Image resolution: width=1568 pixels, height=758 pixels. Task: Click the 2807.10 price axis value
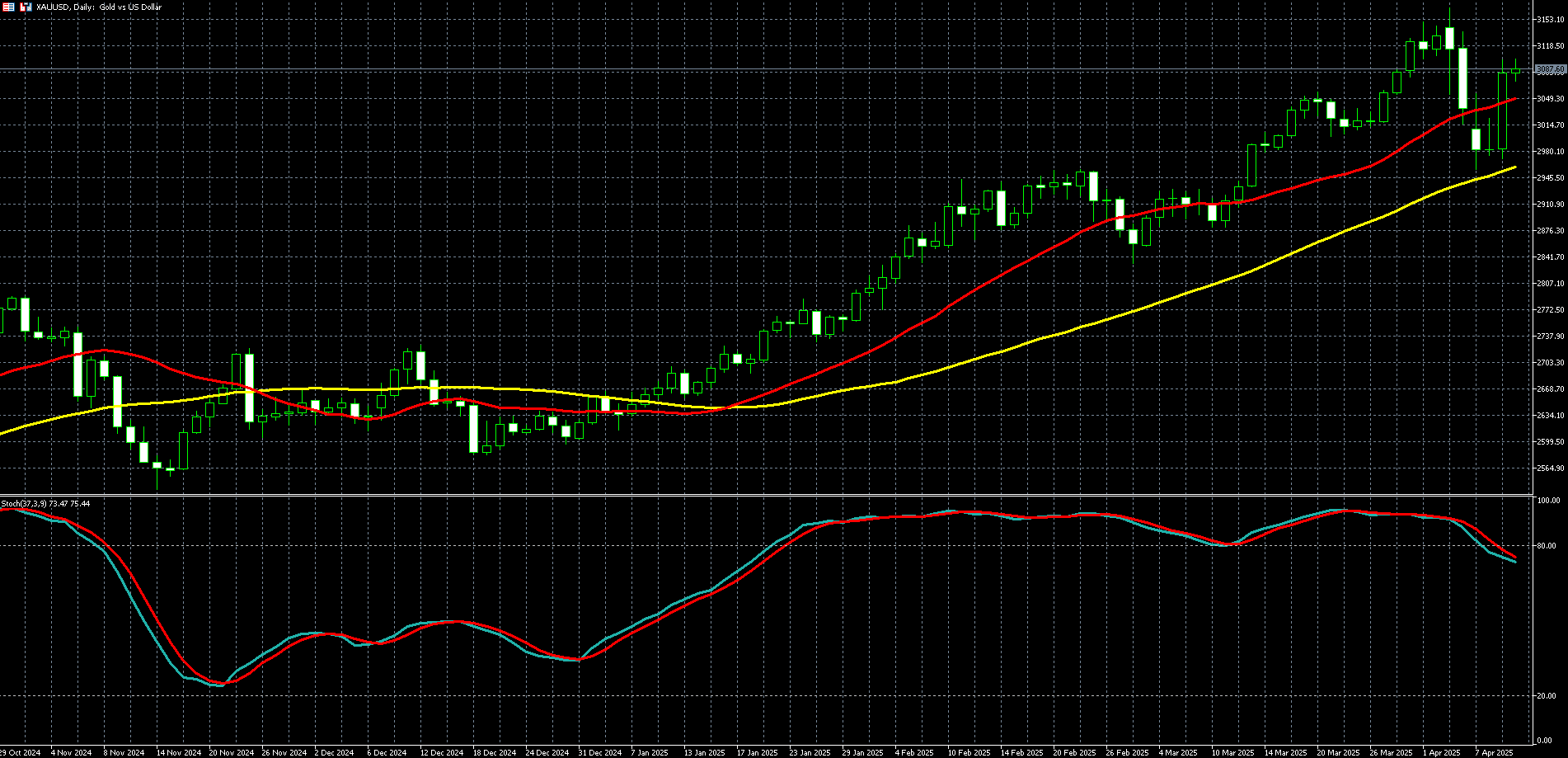pos(1550,284)
